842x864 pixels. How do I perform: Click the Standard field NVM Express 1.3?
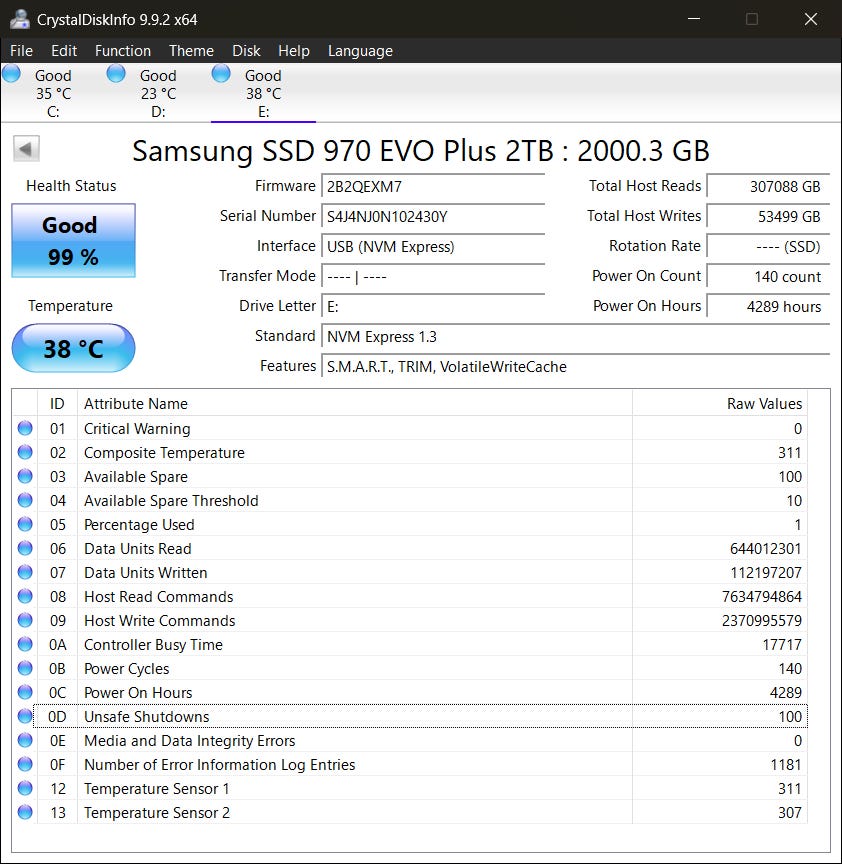point(576,336)
